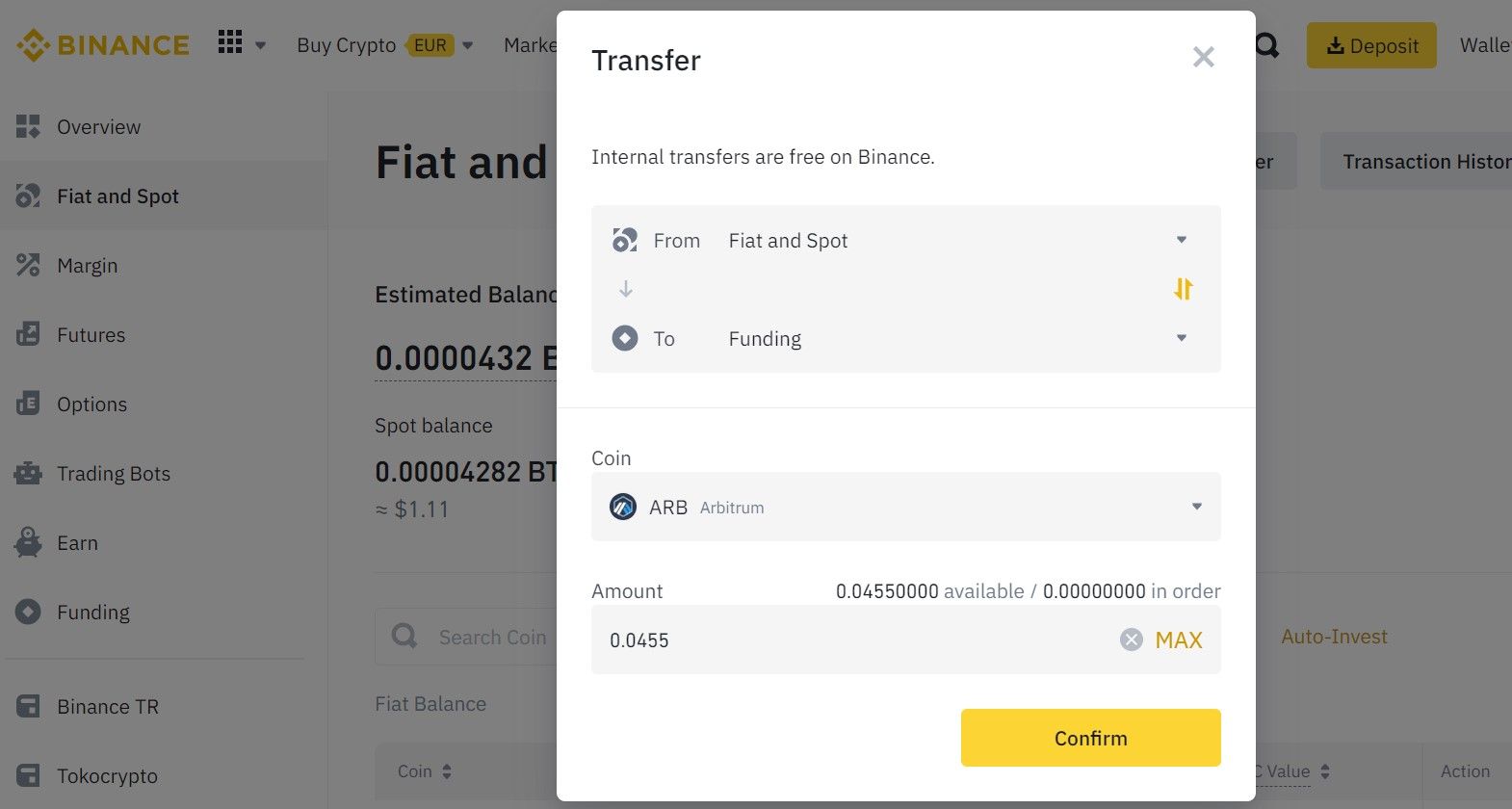Click the Binance logo

click(x=100, y=44)
